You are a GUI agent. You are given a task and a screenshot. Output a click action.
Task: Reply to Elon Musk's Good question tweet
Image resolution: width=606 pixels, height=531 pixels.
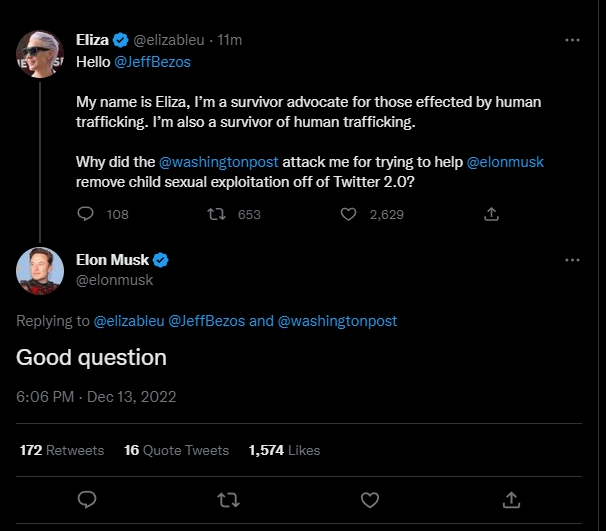coord(87,498)
